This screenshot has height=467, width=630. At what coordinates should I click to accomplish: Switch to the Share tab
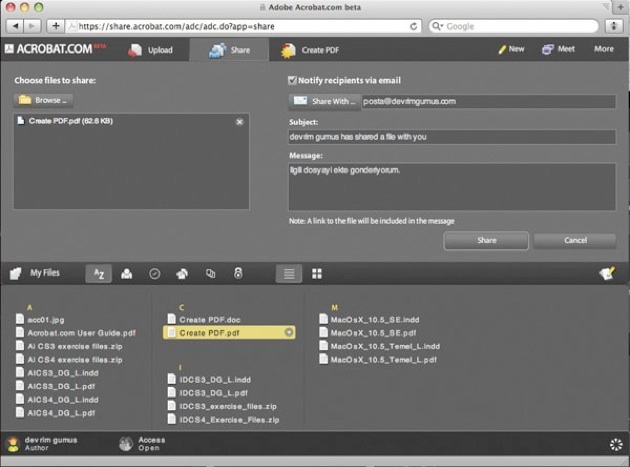pyautogui.click(x=229, y=50)
